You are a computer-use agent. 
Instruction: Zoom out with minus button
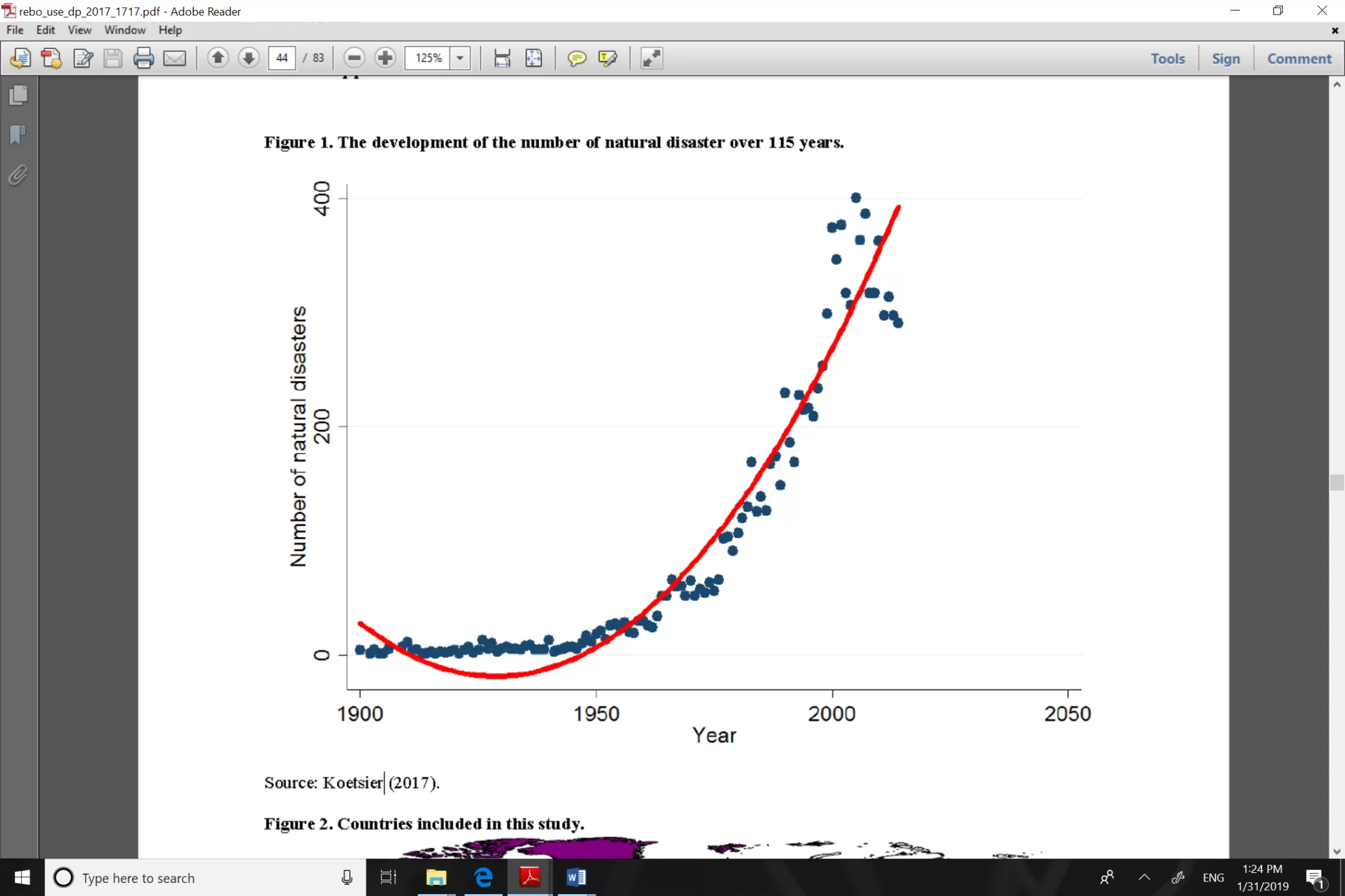pos(354,58)
